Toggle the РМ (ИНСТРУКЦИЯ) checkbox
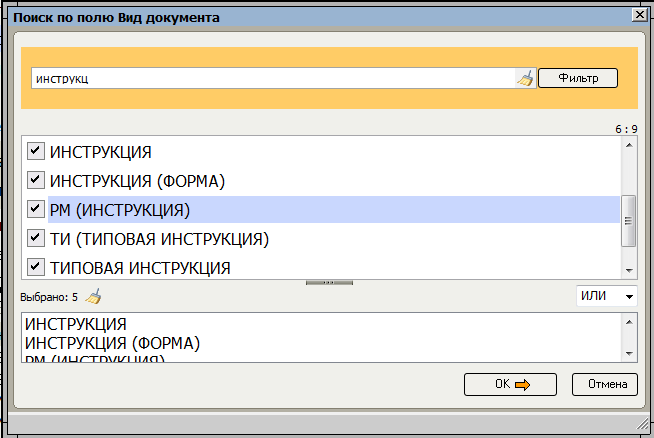This screenshot has width=654, height=438. click(36, 209)
